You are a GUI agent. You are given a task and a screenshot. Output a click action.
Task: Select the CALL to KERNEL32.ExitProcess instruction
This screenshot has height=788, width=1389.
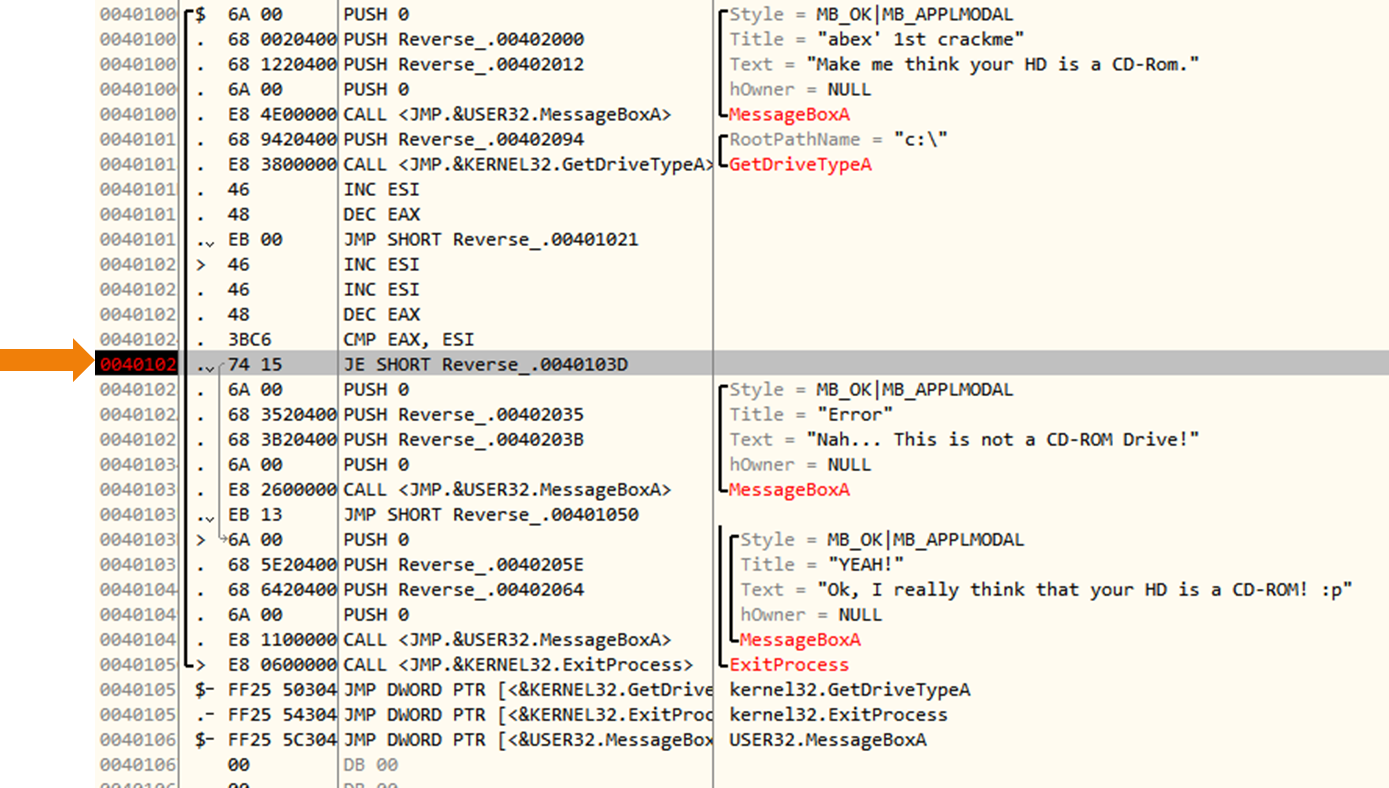(517, 665)
